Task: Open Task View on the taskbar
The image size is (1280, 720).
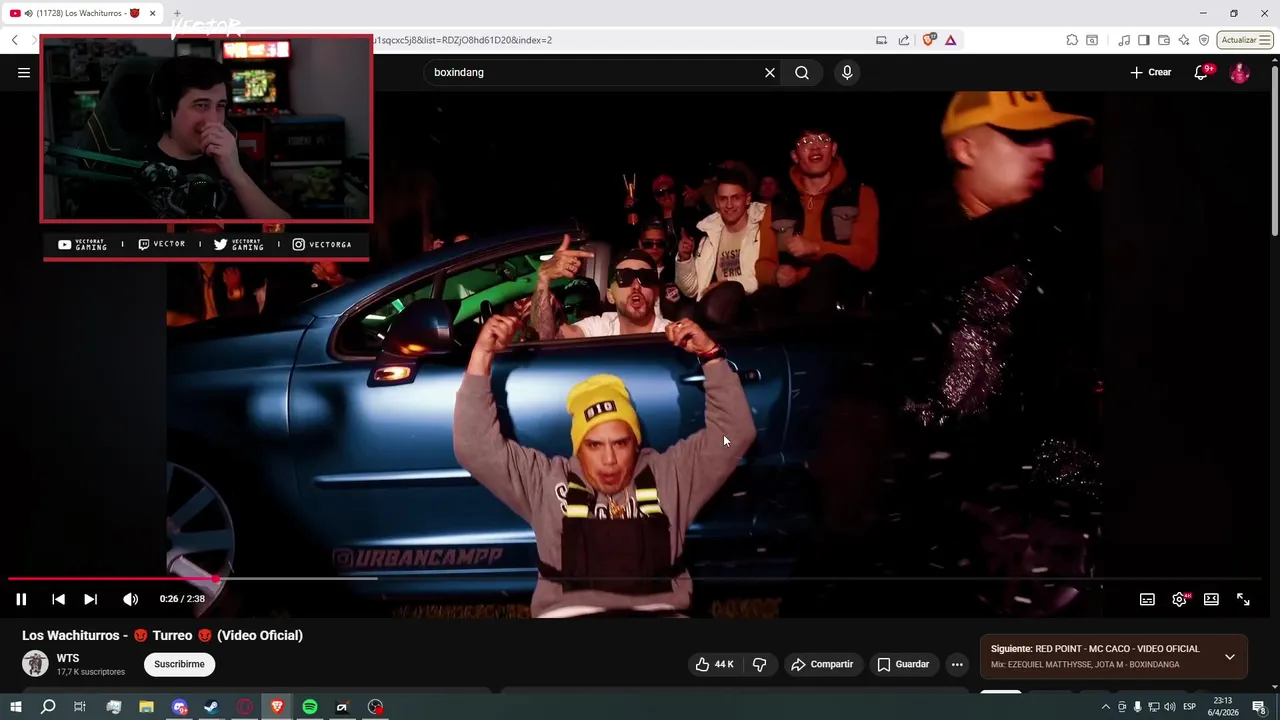Action: pyautogui.click(x=80, y=707)
